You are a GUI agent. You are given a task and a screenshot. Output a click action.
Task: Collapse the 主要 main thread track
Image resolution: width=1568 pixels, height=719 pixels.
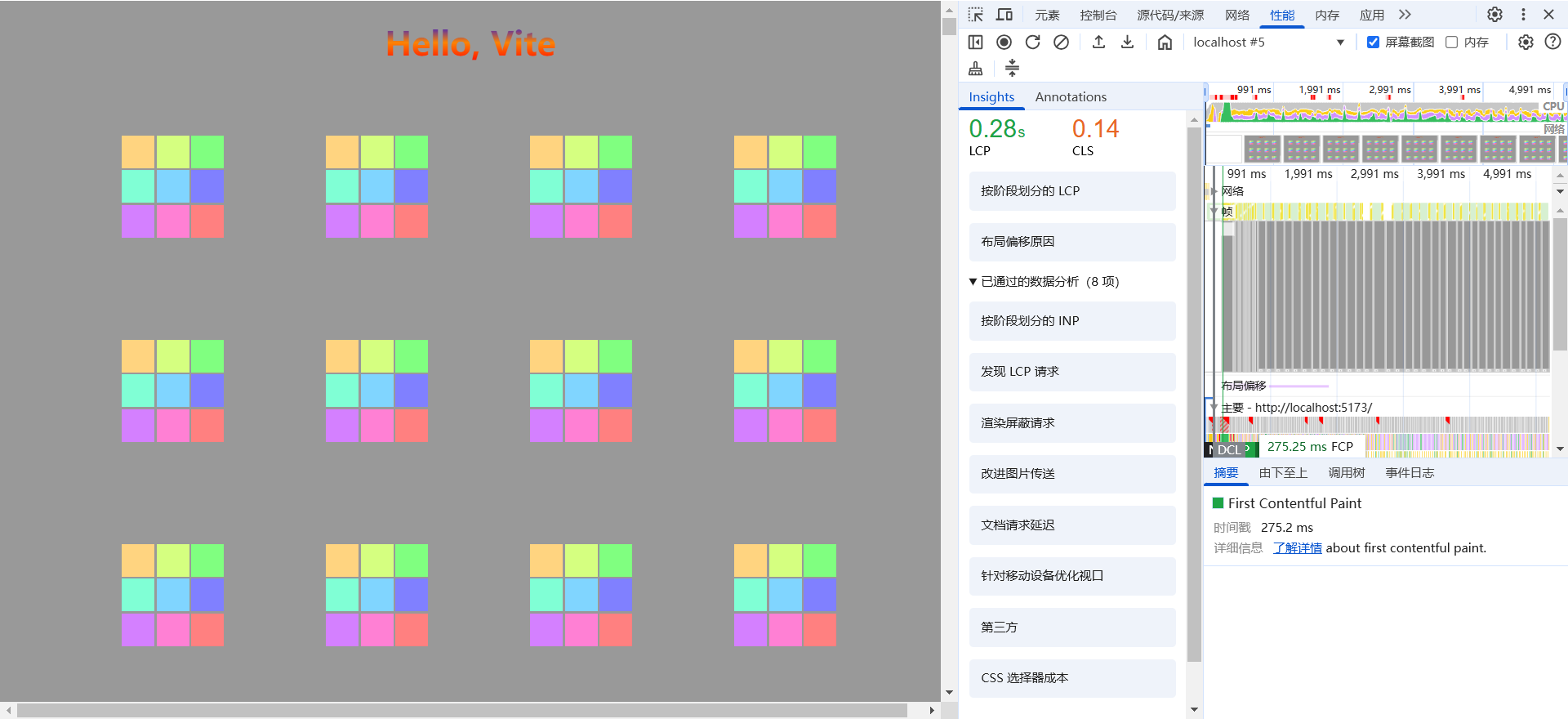point(1214,407)
